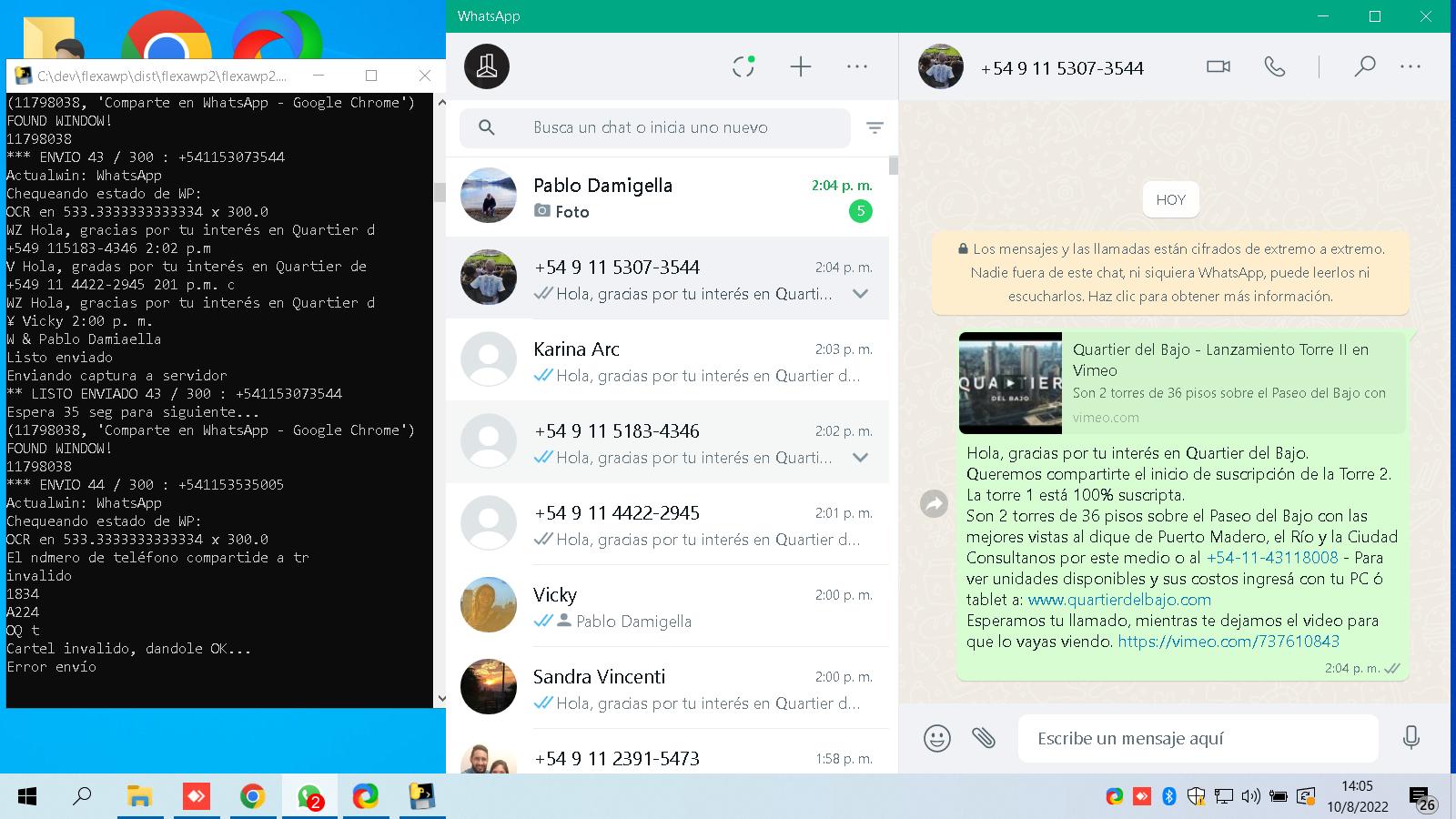Click contact avatar in conversation header

coord(941,66)
